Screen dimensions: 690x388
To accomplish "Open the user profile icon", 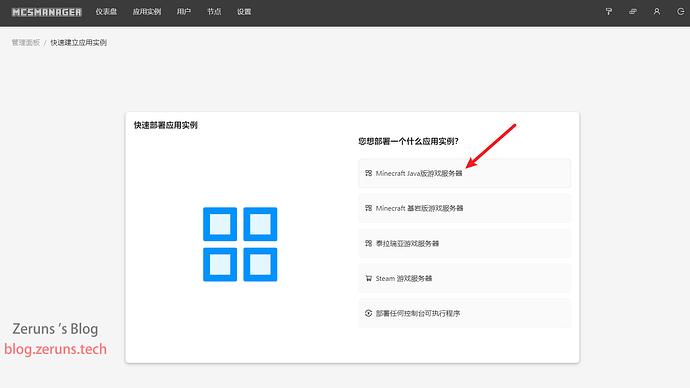I will (x=657, y=12).
